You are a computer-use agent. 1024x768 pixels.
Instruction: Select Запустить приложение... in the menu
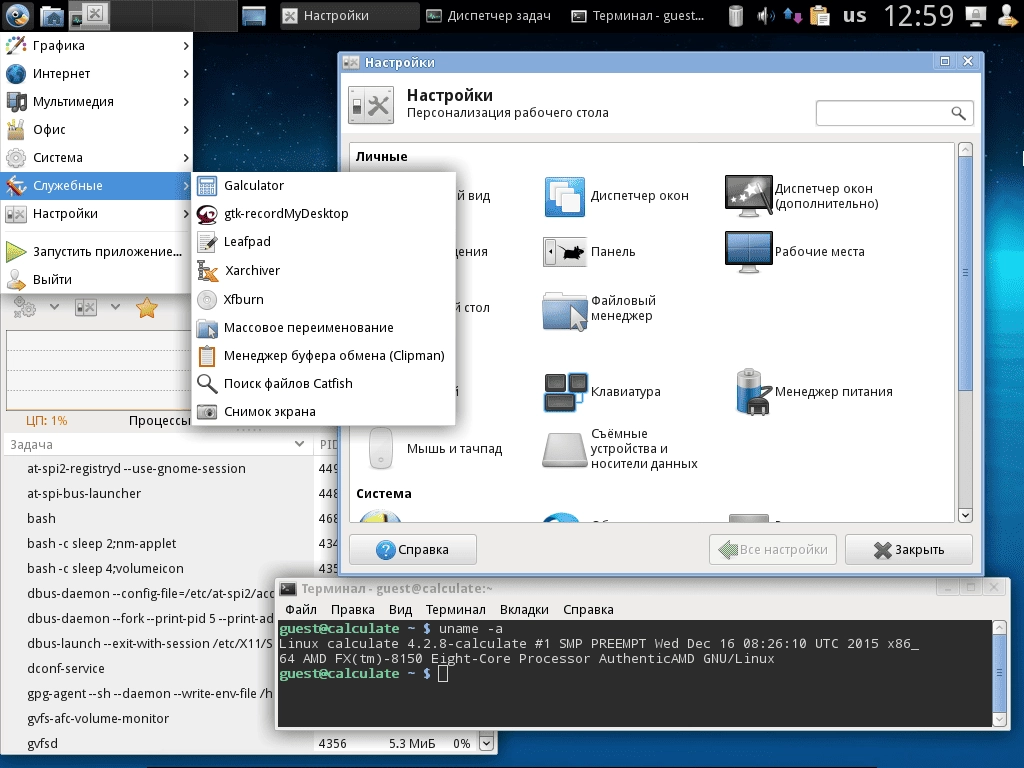coord(97,251)
